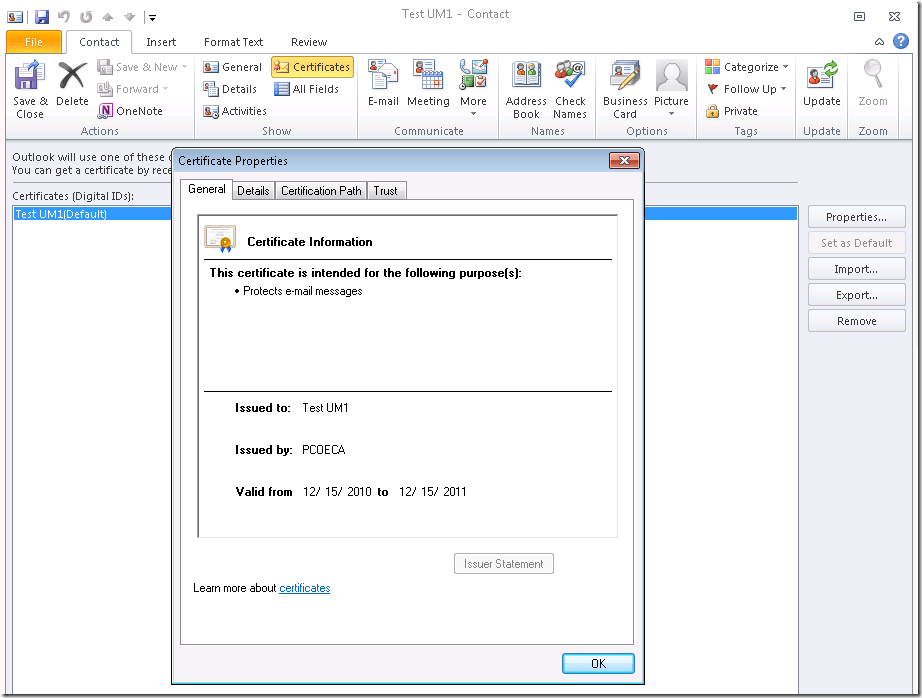Open Business Card options
This screenshot has height=698, width=922.
pyautogui.click(x=625, y=89)
